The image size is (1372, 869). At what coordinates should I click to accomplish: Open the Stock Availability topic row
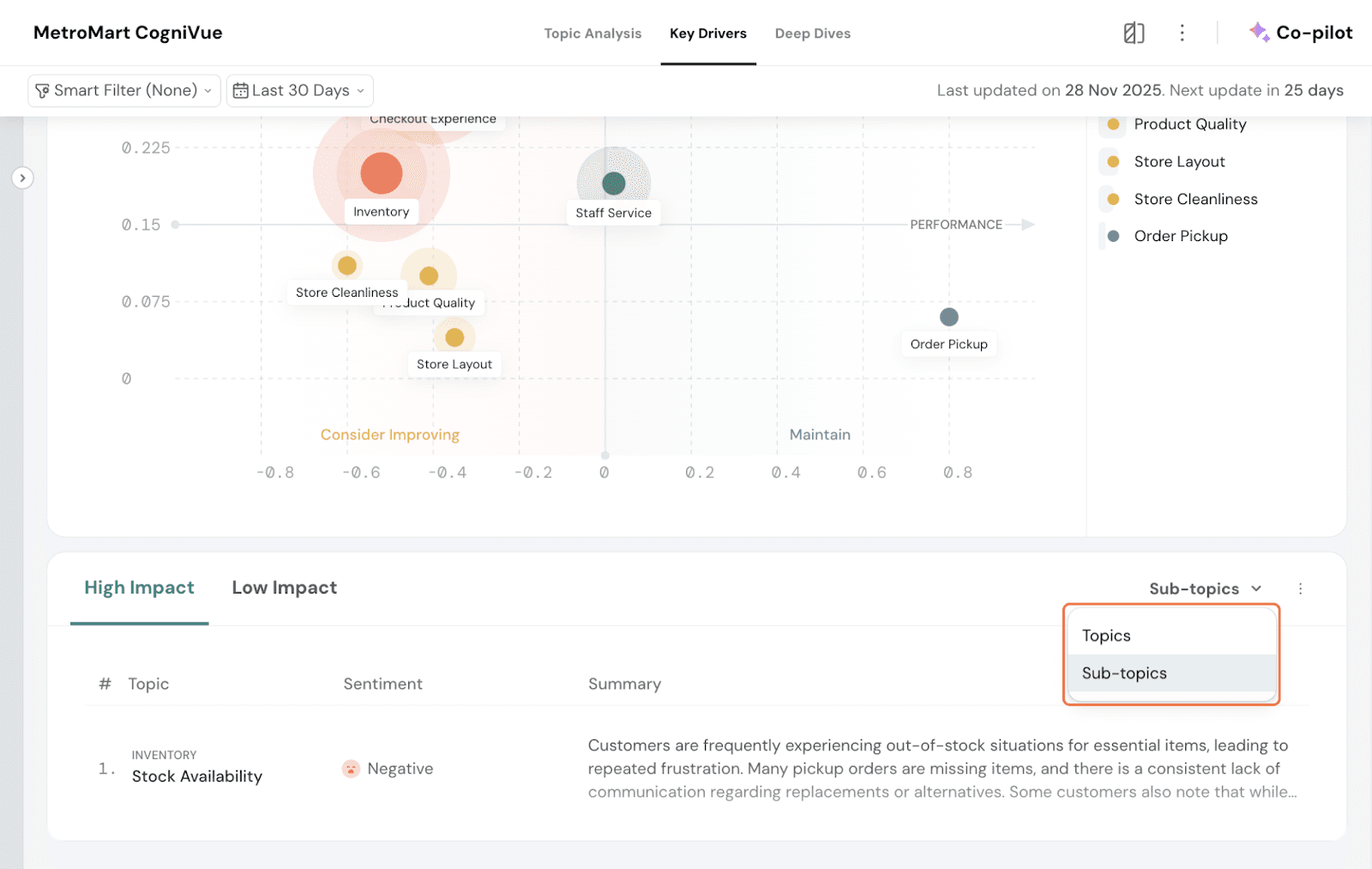point(196,776)
